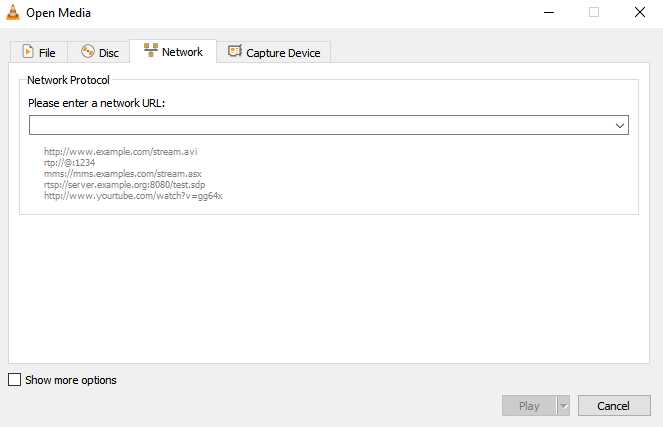Close the Open Media dialog
Screen dimensions: 663x427
point(640,12)
